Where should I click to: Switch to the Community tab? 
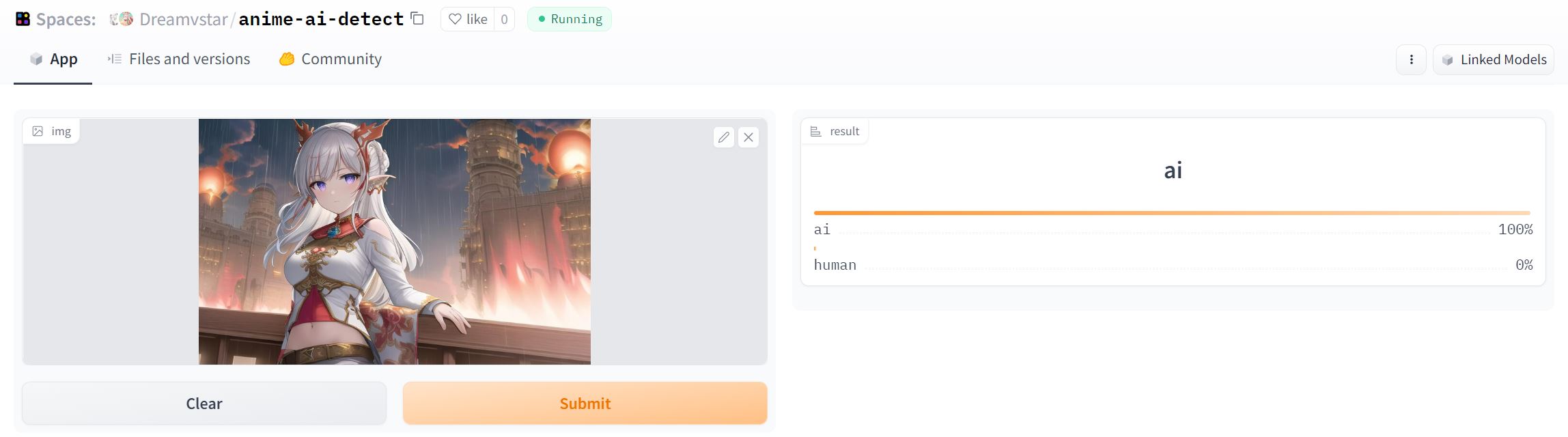pyautogui.click(x=331, y=59)
